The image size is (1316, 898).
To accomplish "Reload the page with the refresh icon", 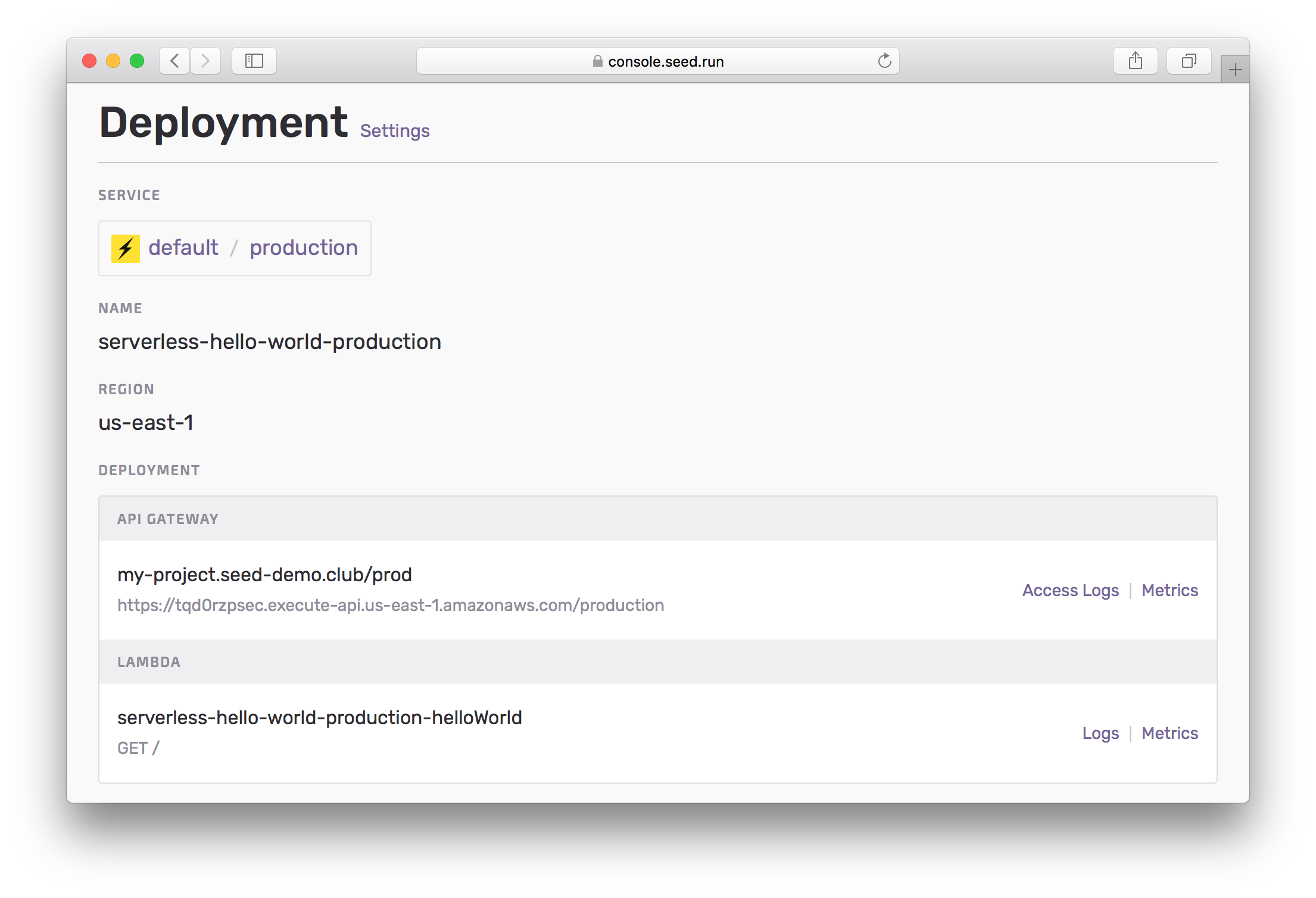I will pos(884,61).
